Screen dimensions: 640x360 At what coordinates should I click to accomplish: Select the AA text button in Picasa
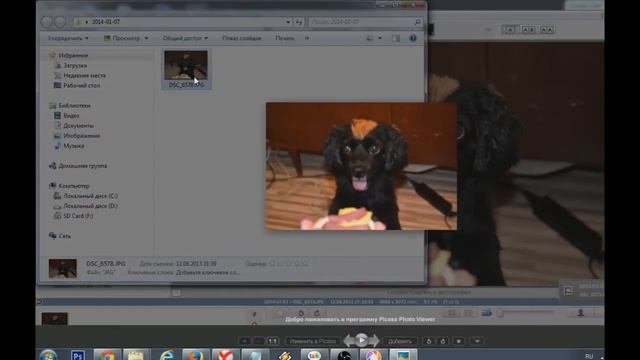tap(547, 29)
